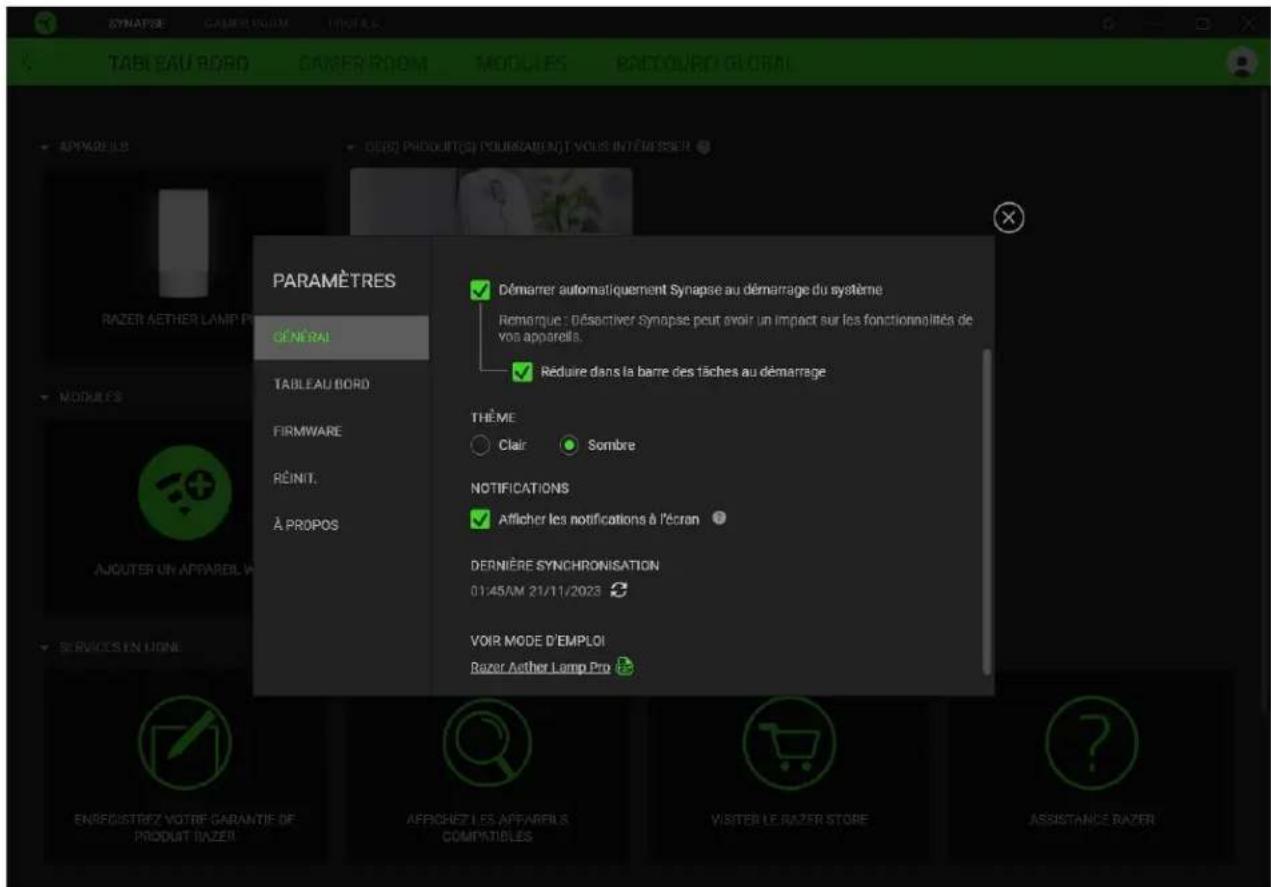The width and height of the screenshot is (1271, 887).
Task: Click the help icon beside the notifications option
Action: pos(719,518)
